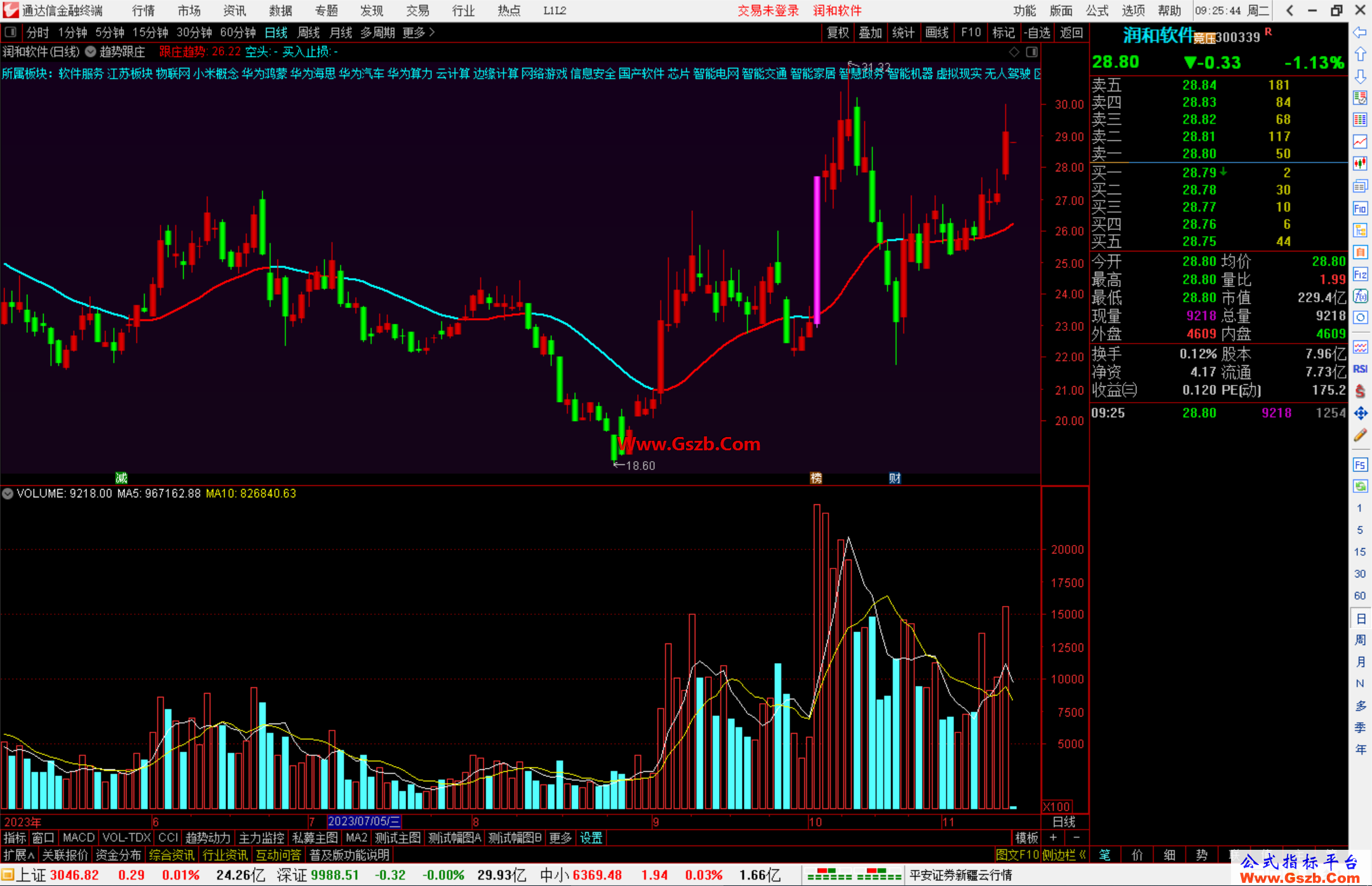Toggle the left panel icon beside 分时
Image resolution: width=1372 pixels, height=886 pixels.
(x=11, y=32)
